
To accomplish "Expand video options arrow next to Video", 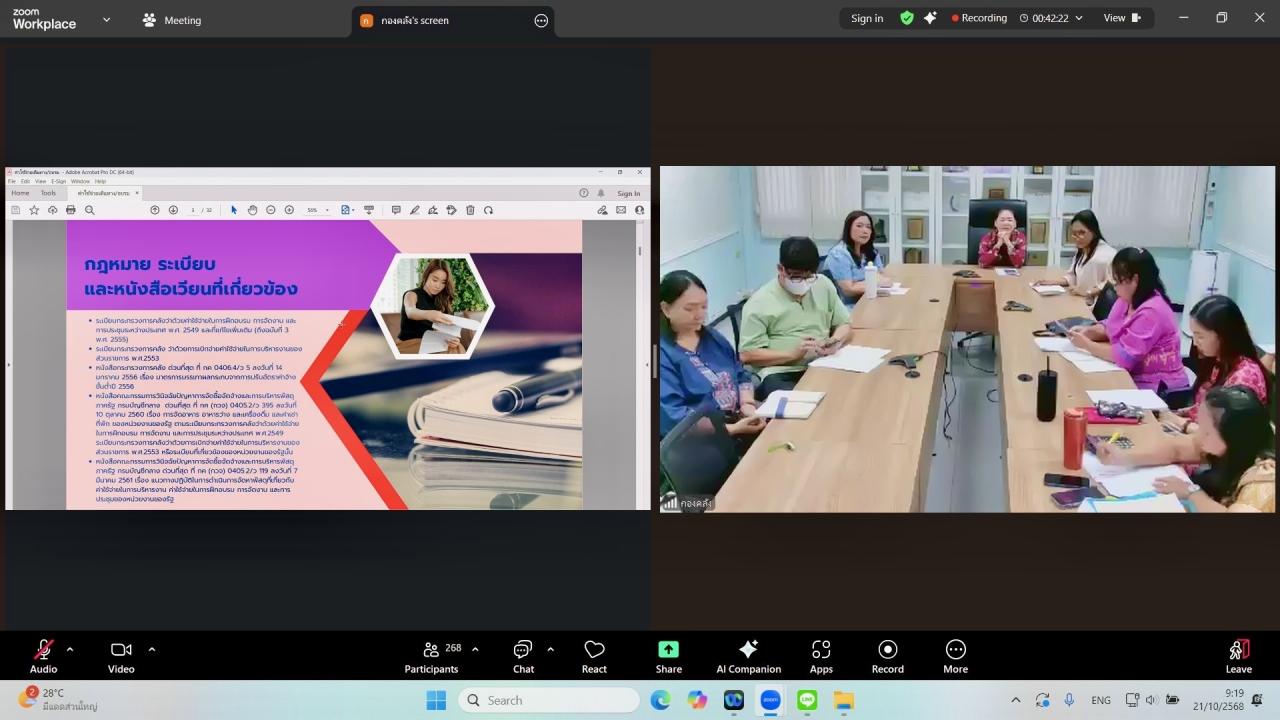I will pos(152,649).
